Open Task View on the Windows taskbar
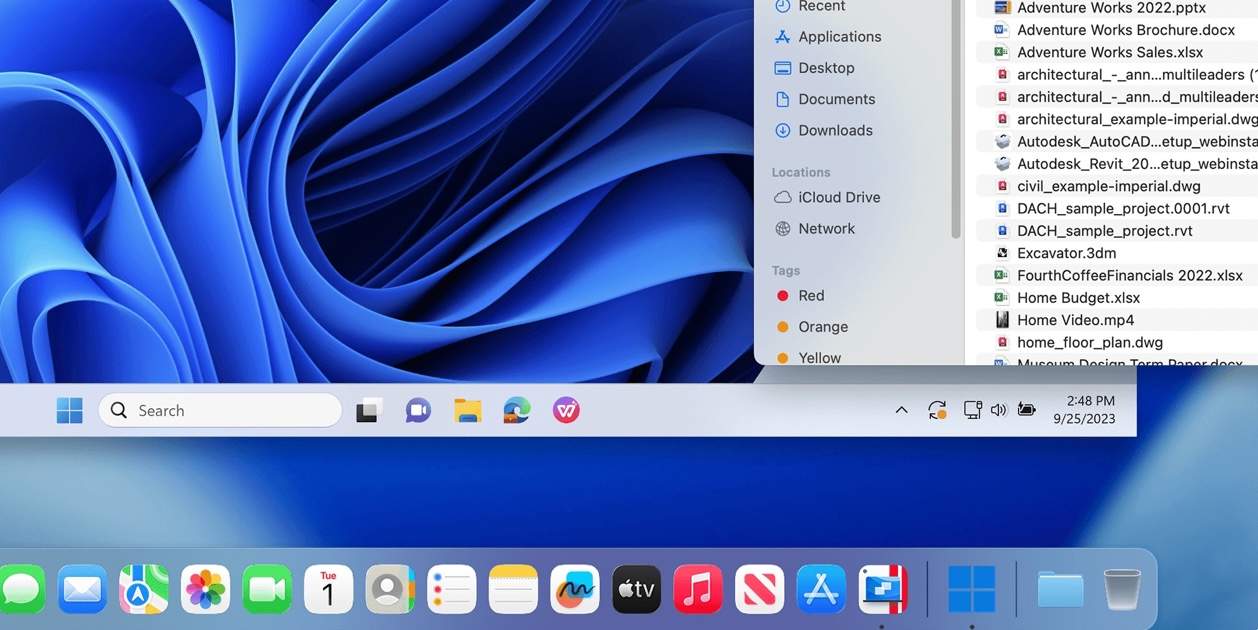Screen dimensions: 1258x630 pyautogui.click(x=368, y=410)
